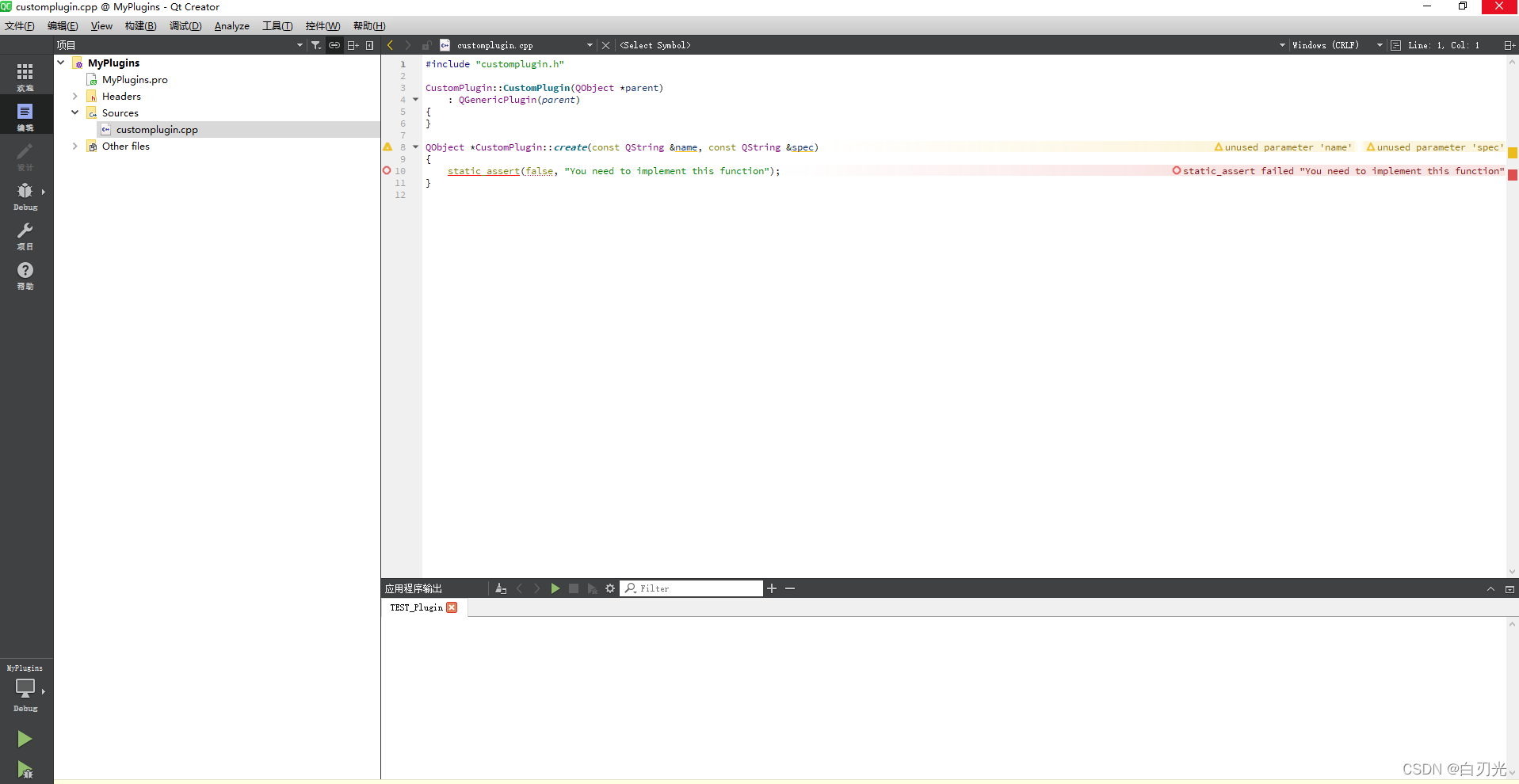Open the project tree filter funnel

[316, 45]
